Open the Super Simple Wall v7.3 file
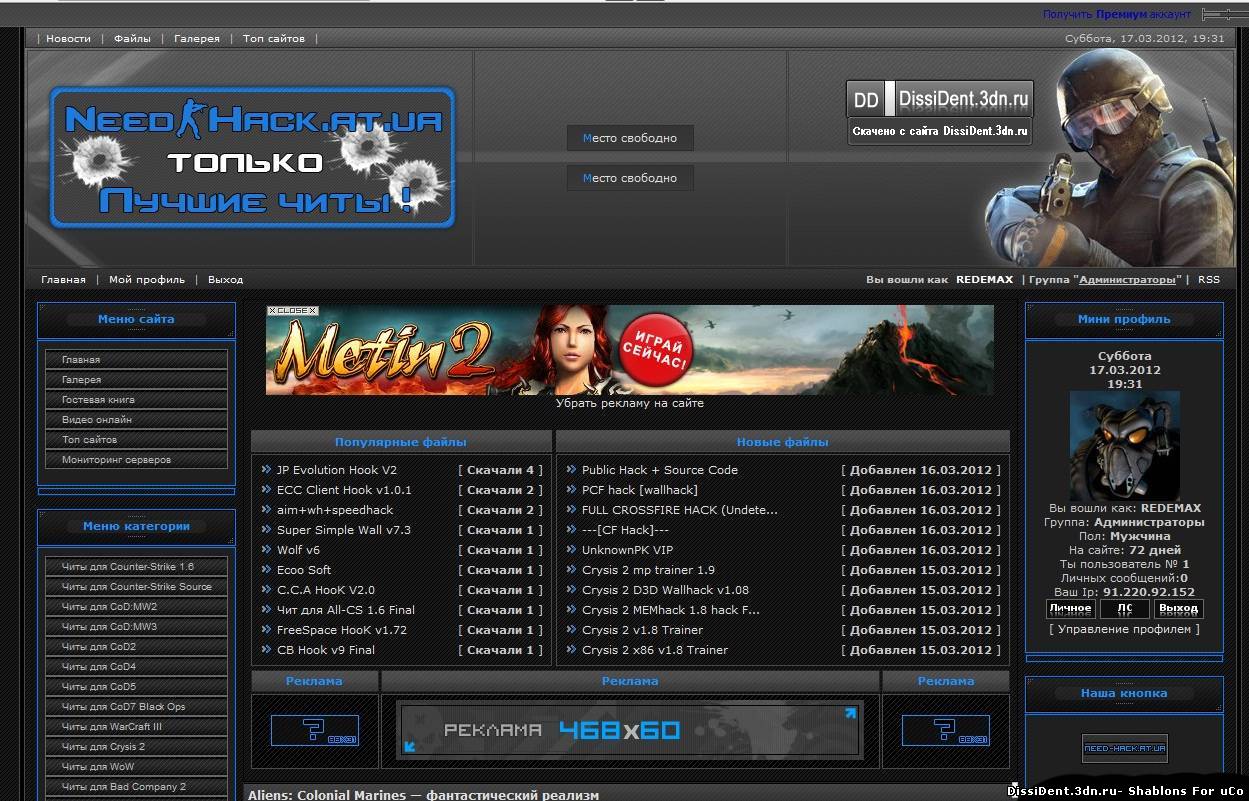Image resolution: width=1249 pixels, height=801 pixels. (x=344, y=530)
